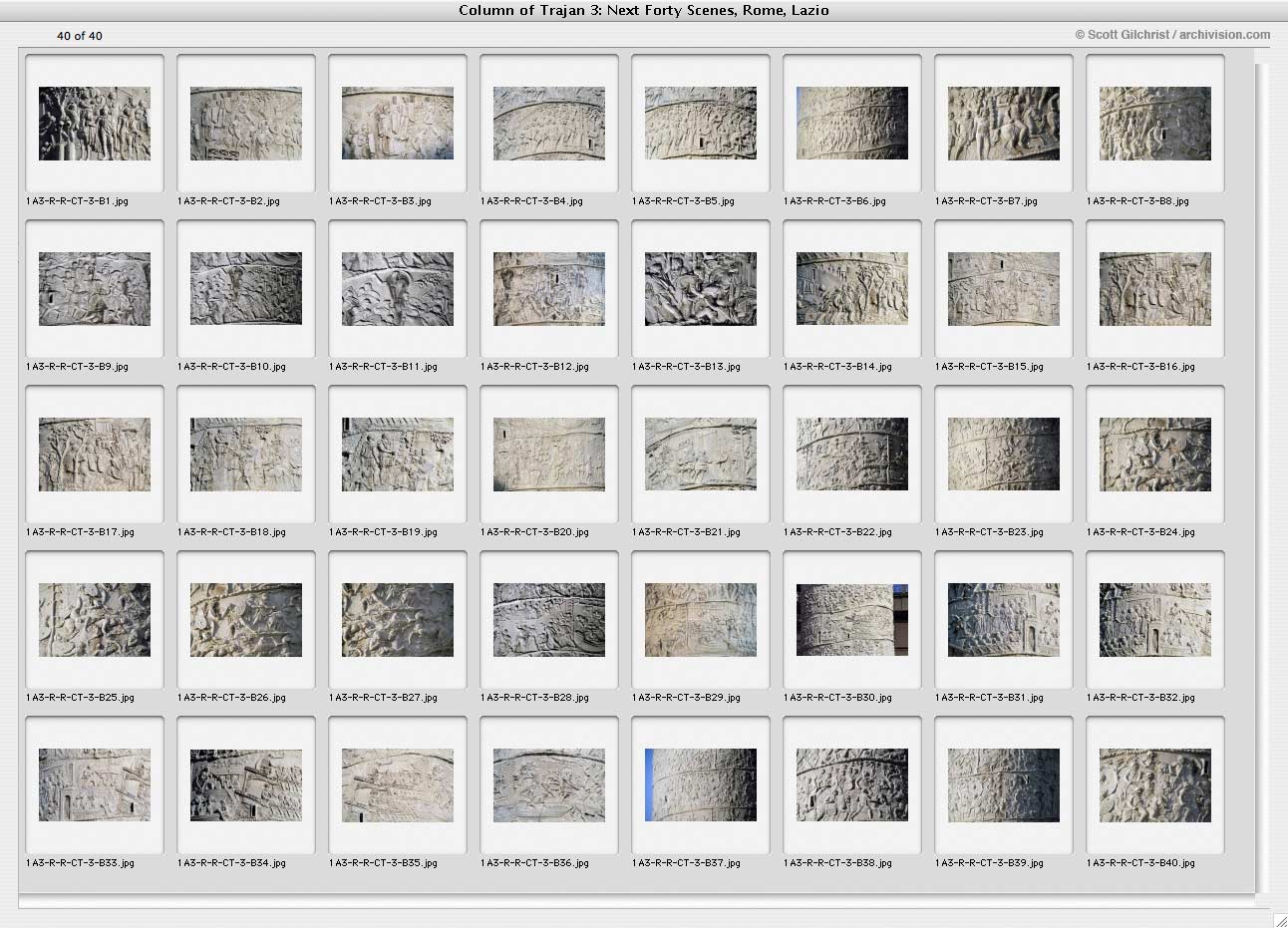Click thumbnail 1A3-R-R-CT-3-B39.jpg

click(1004, 785)
